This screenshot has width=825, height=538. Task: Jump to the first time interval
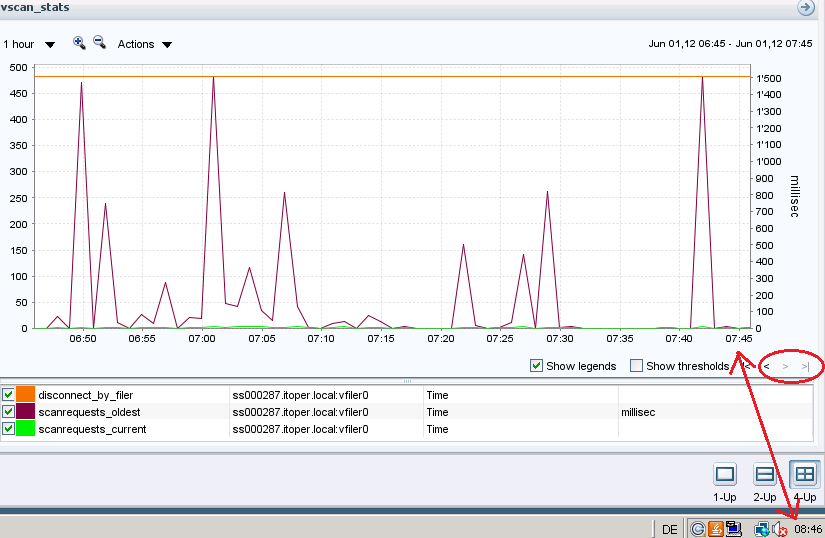(x=747, y=366)
